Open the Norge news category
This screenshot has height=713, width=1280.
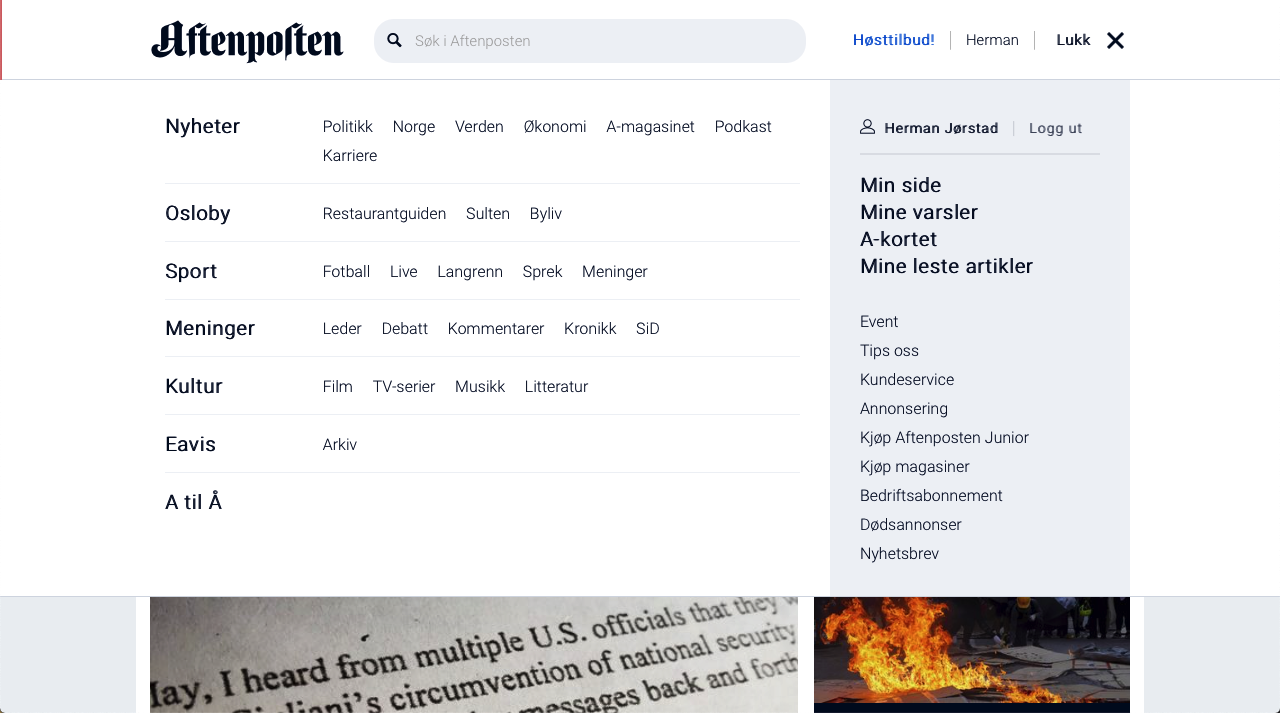[x=414, y=127]
